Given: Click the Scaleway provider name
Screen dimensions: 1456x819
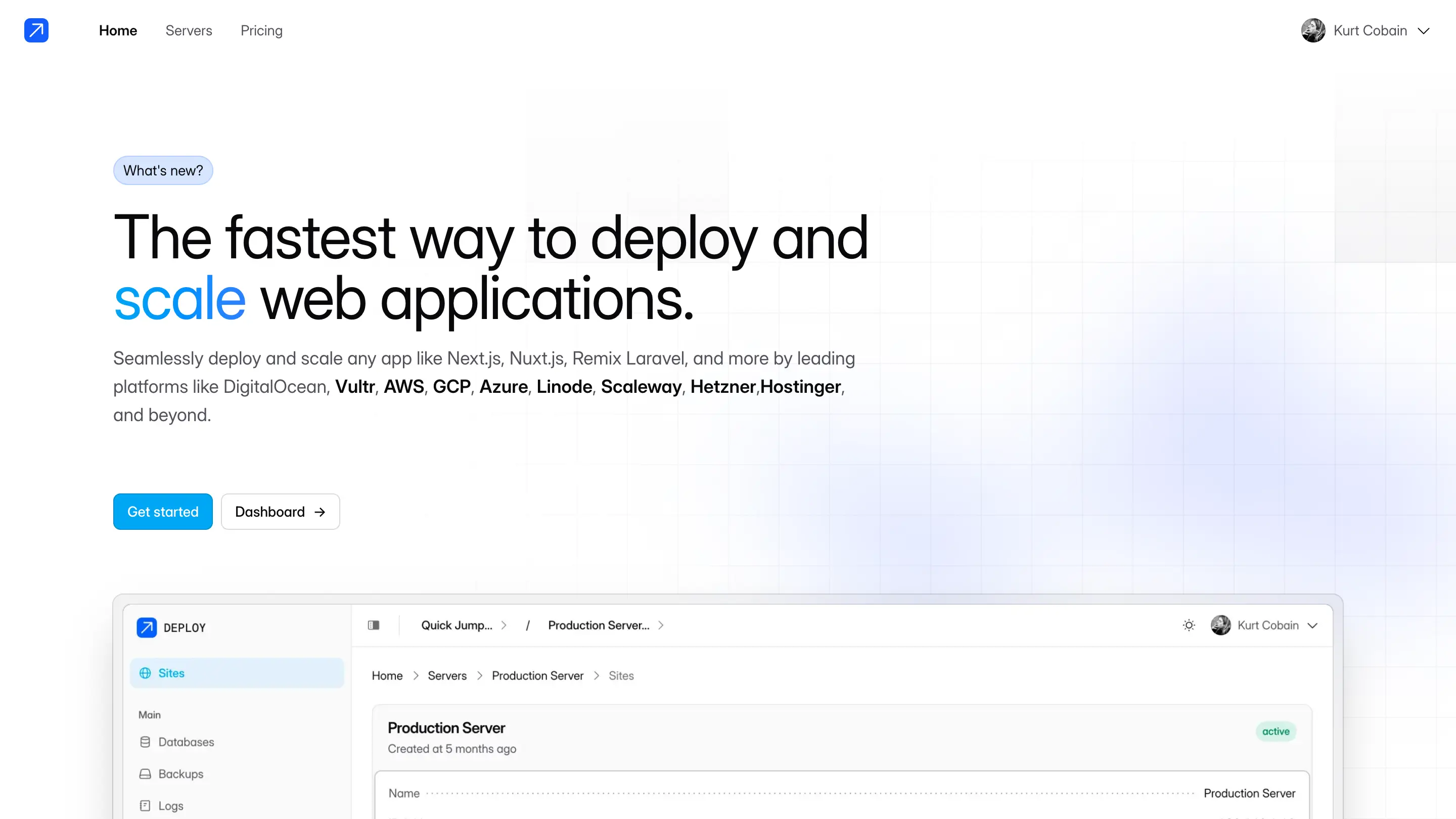Looking at the screenshot, I should pyautogui.click(x=641, y=387).
